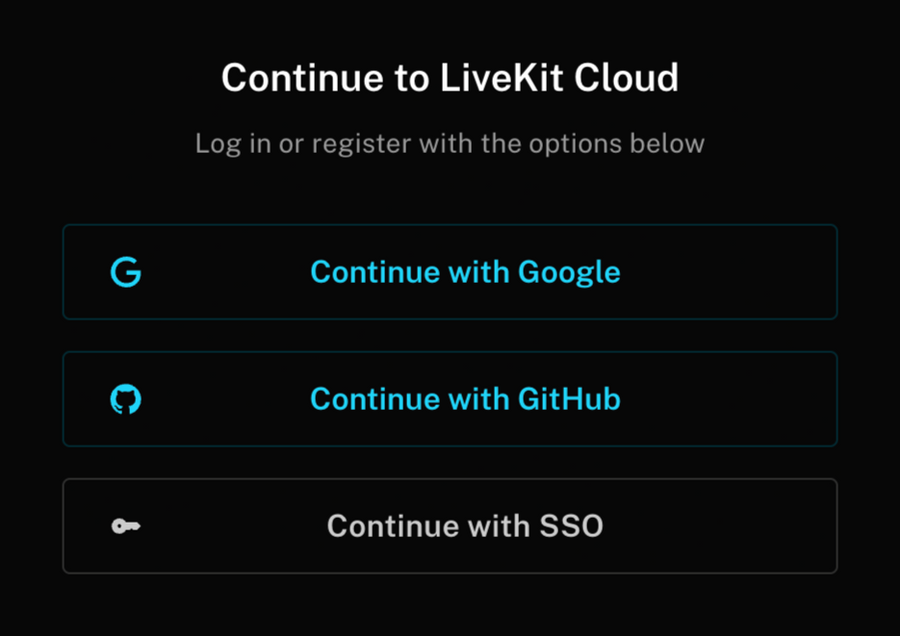Image resolution: width=900 pixels, height=636 pixels.
Task: Click the octocat mark to start GitHub login
Action: [124, 398]
